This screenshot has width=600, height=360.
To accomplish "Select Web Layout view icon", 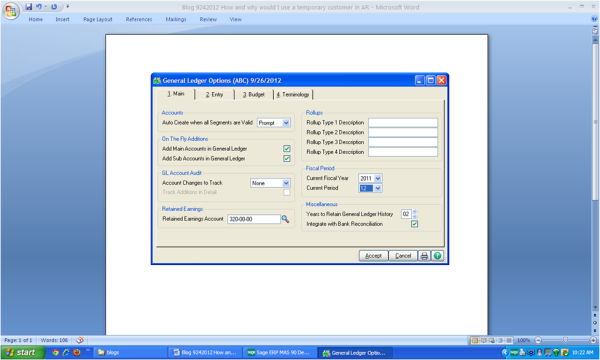I will point(492,340).
